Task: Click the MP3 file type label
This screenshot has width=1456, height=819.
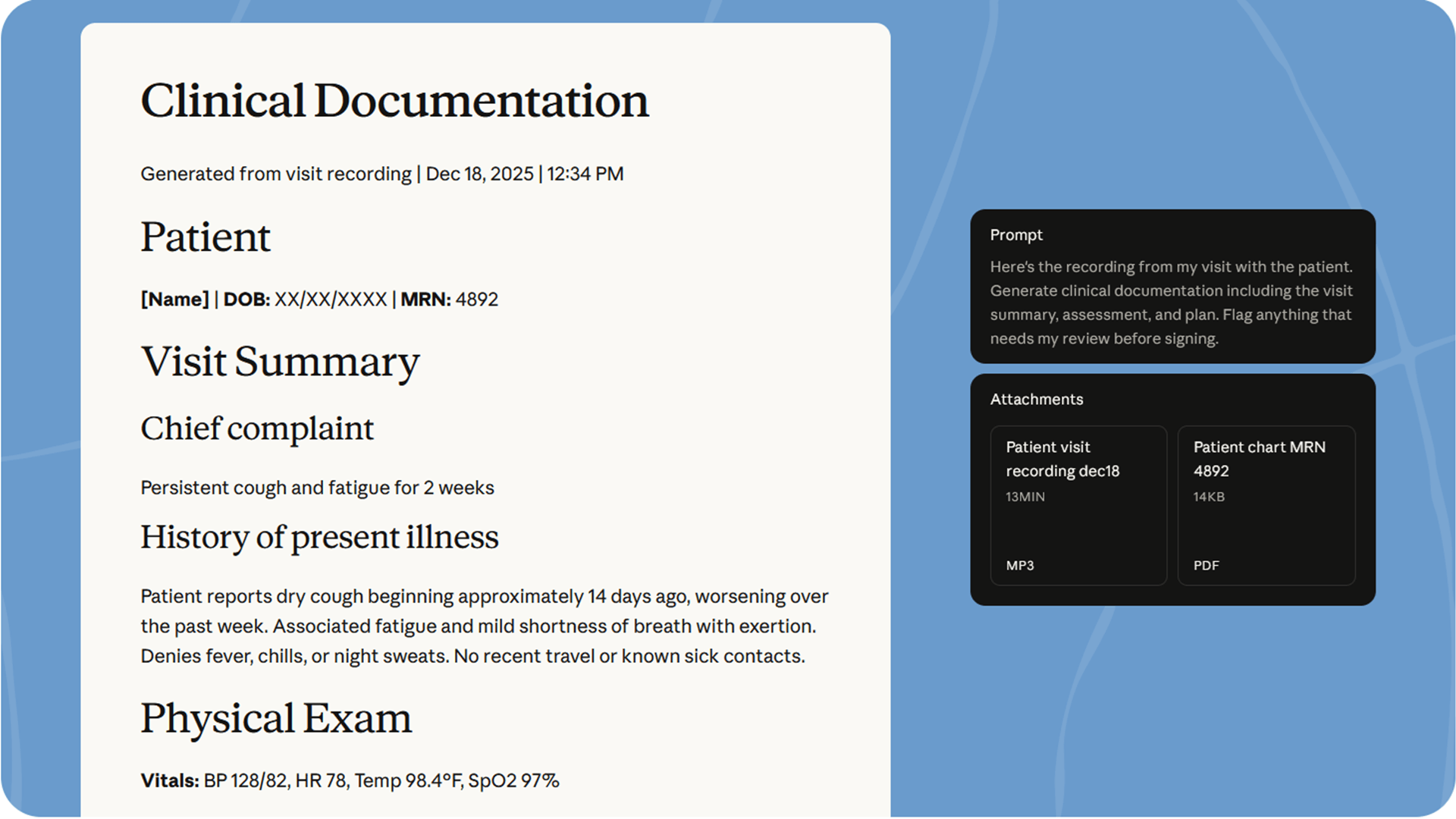Action: click(x=1019, y=566)
